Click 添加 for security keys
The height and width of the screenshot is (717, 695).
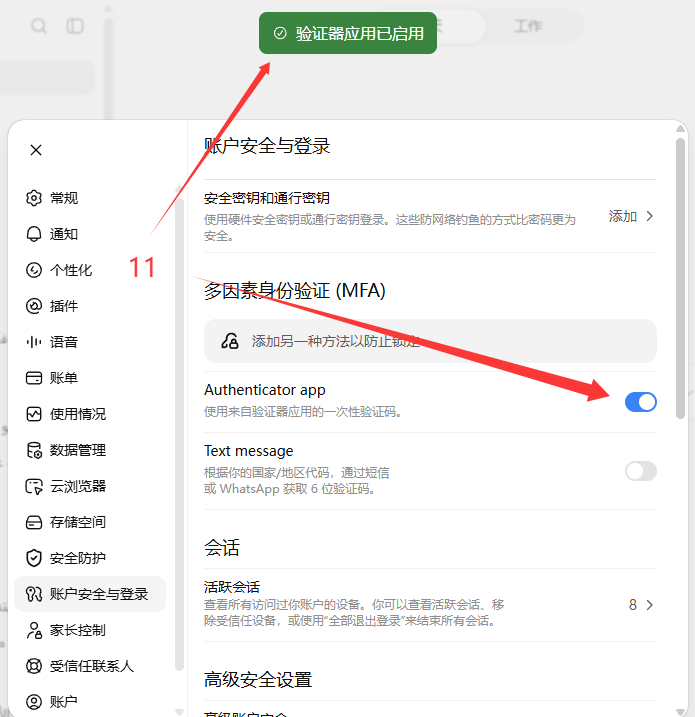(x=623, y=216)
